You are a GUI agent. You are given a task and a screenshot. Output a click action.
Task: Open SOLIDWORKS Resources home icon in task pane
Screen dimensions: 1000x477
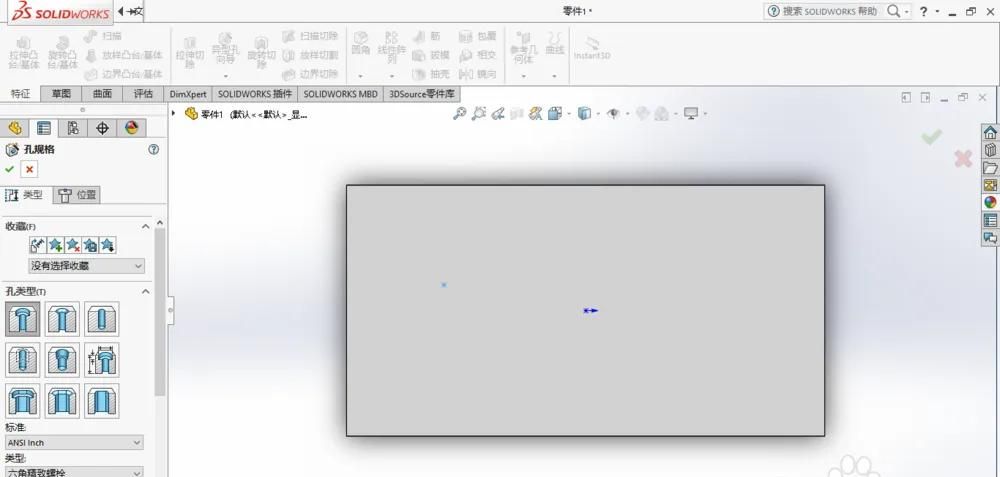coord(990,132)
